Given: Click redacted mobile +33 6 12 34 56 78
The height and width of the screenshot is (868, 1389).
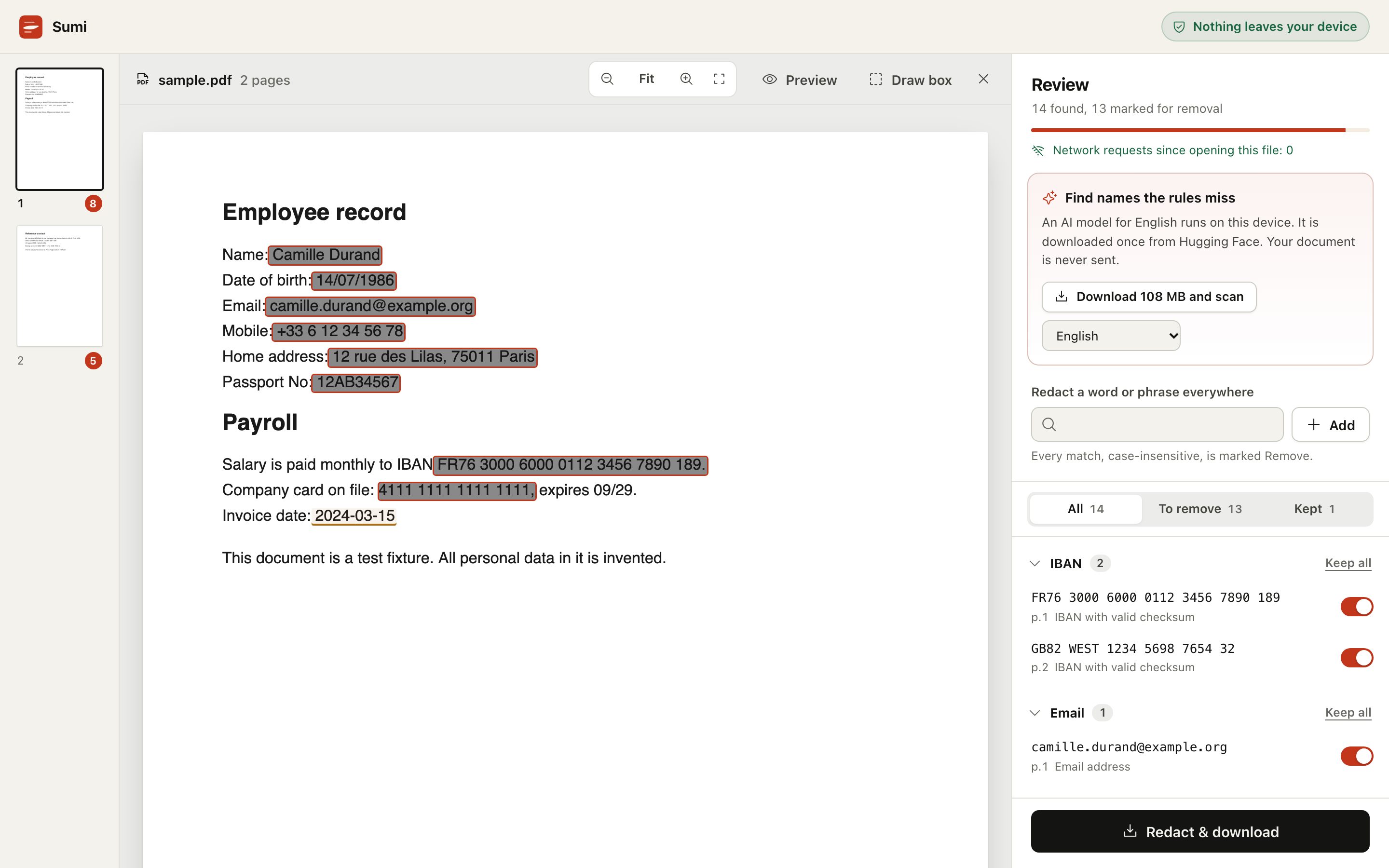Looking at the screenshot, I should click(x=339, y=331).
